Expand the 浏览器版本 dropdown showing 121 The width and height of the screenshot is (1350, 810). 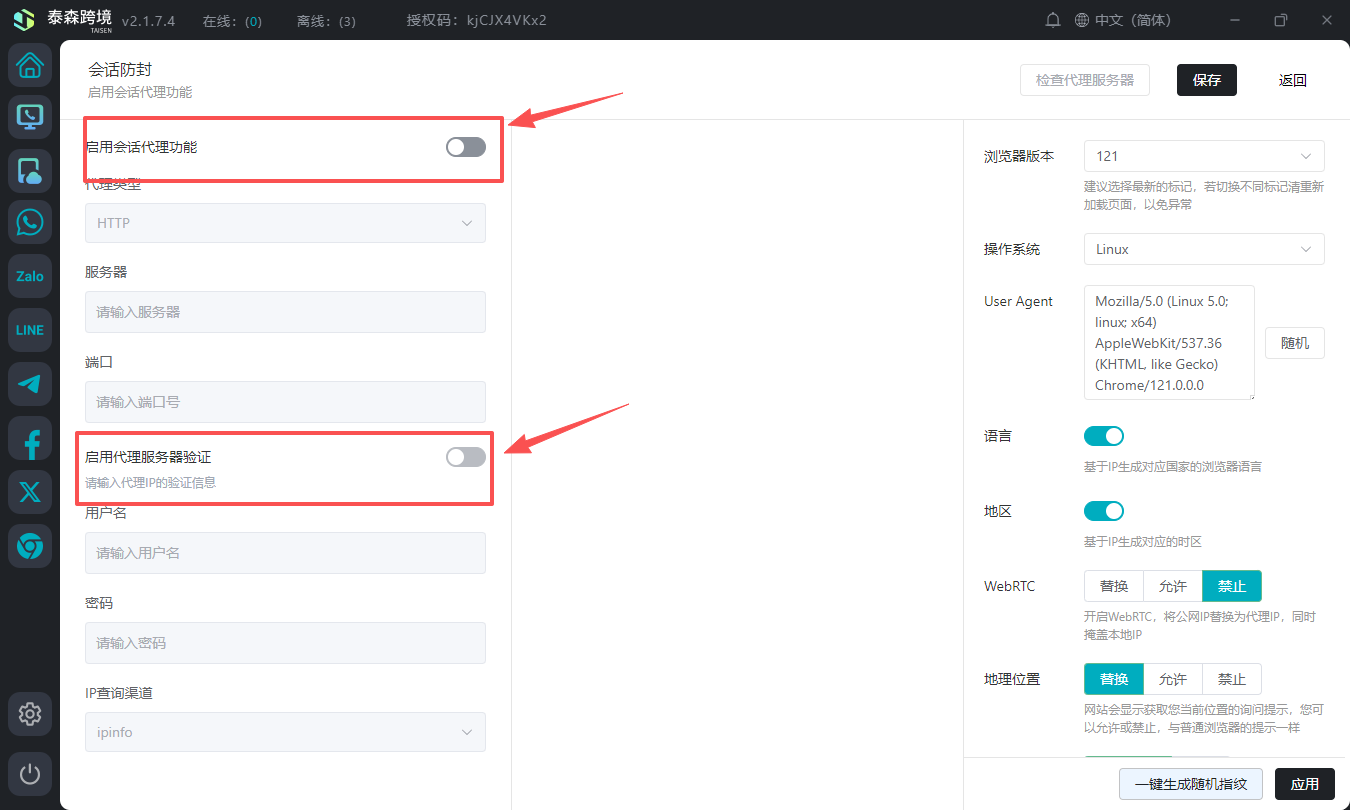tap(1204, 156)
